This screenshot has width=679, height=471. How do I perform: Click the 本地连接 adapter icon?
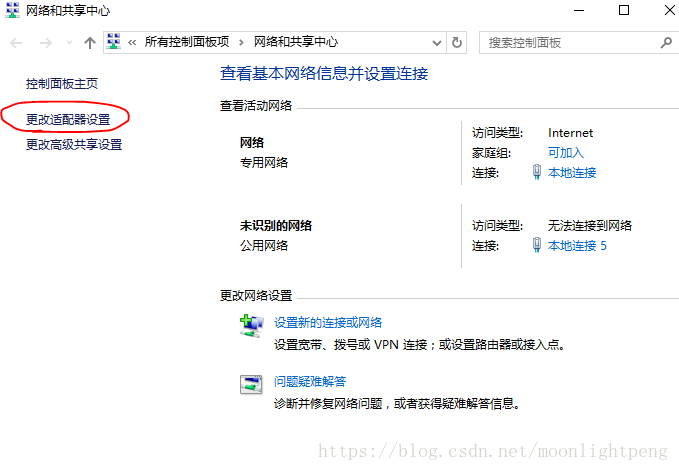point(537,172)
